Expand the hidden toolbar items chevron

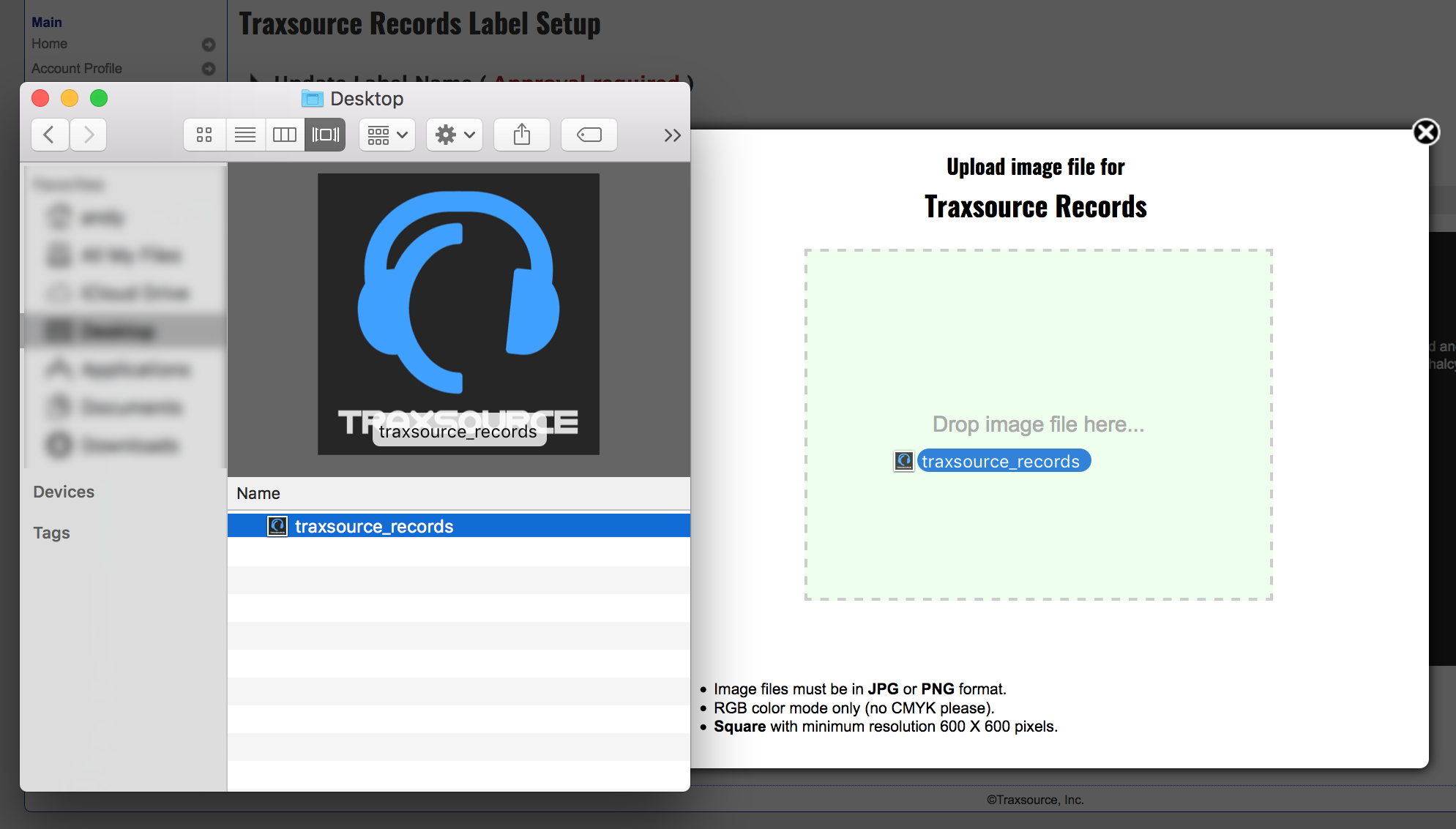[672, 135]
